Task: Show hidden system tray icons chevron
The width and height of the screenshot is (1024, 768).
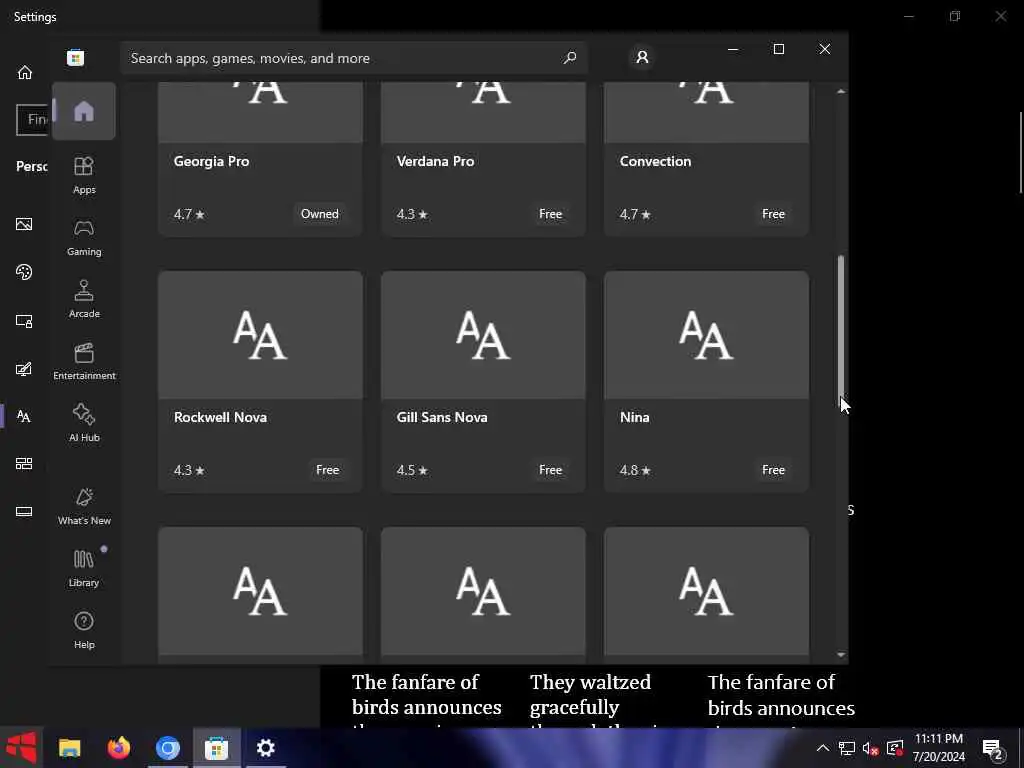Action: coord(823,748)
